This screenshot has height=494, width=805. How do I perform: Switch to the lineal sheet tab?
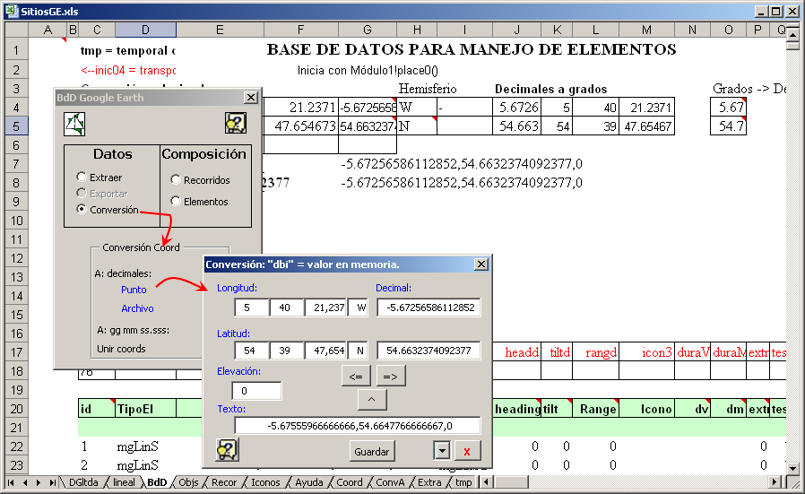(x=124, y=482)
